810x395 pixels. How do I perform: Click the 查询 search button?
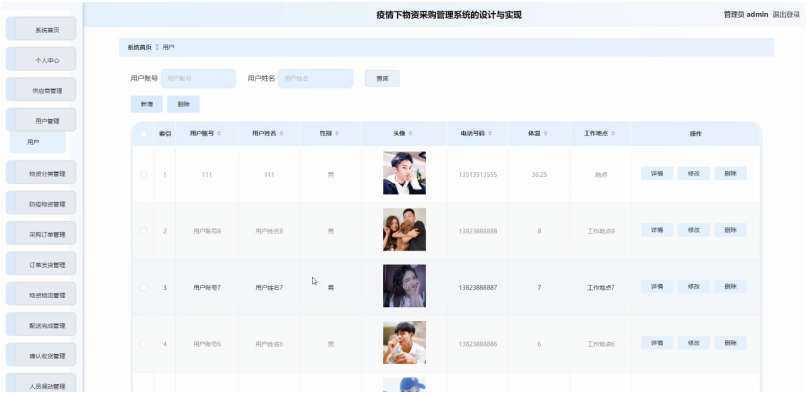382,78
